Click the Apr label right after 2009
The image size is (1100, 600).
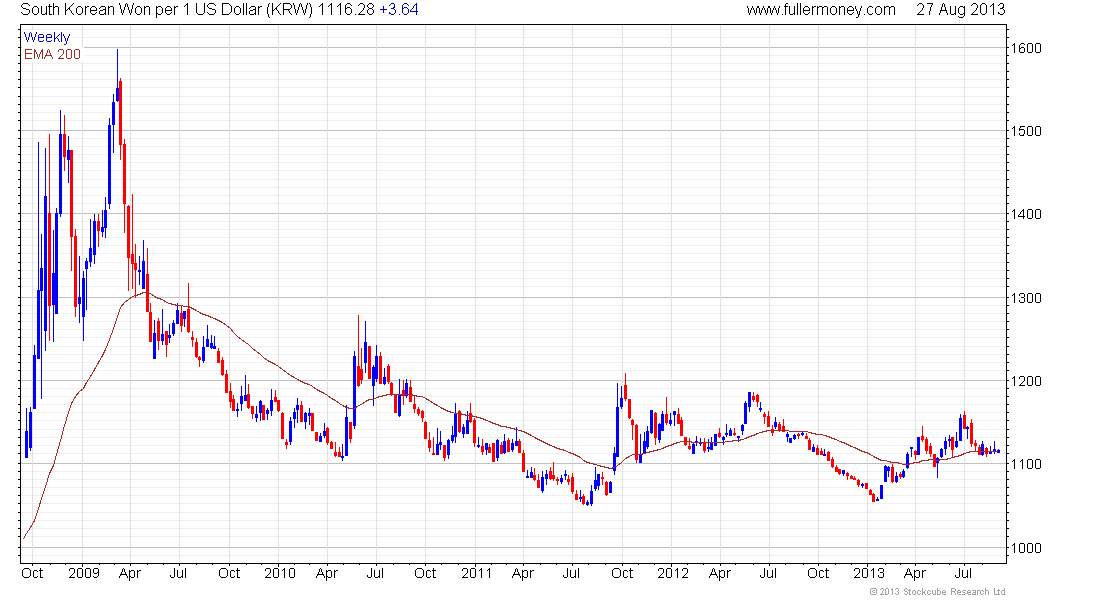(x=130, y=573)
